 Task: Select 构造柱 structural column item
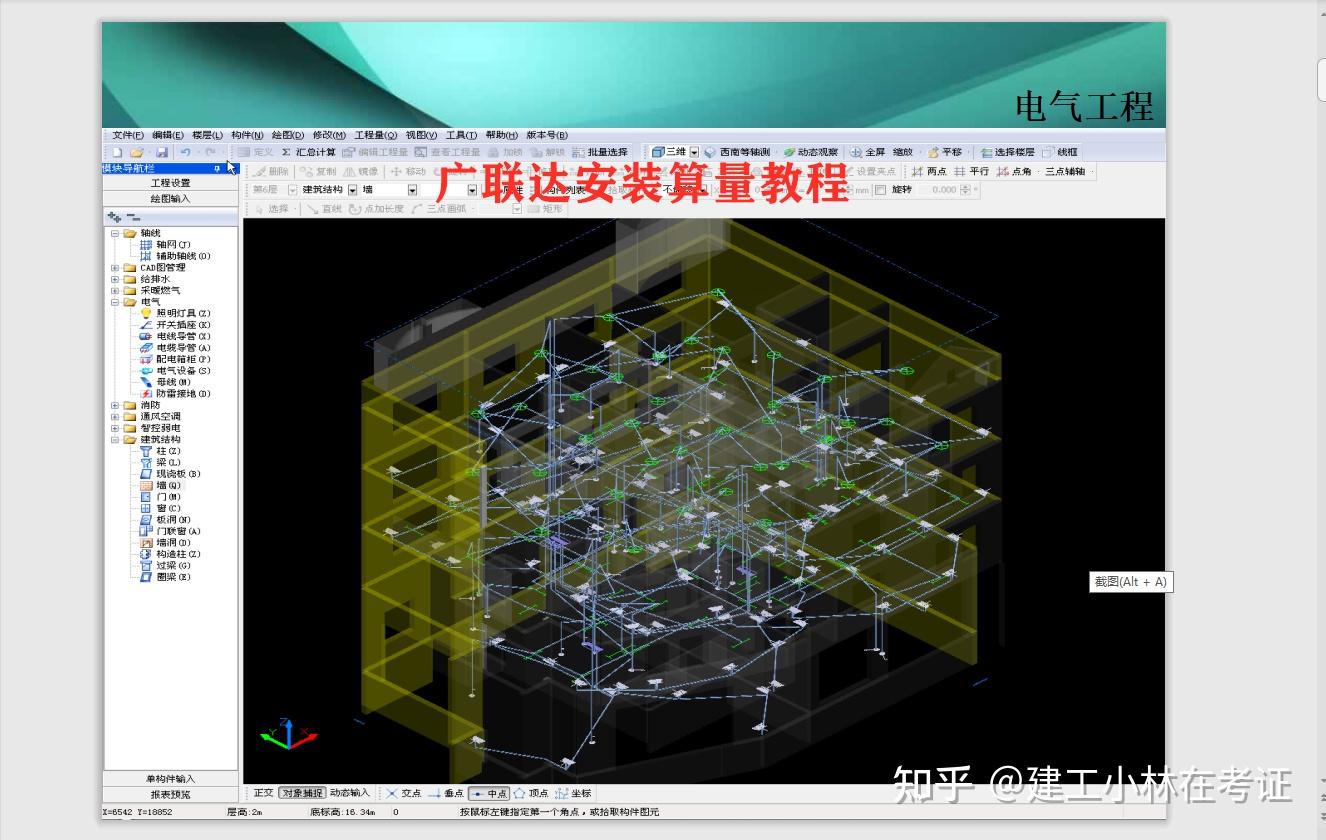click(170, 555)
